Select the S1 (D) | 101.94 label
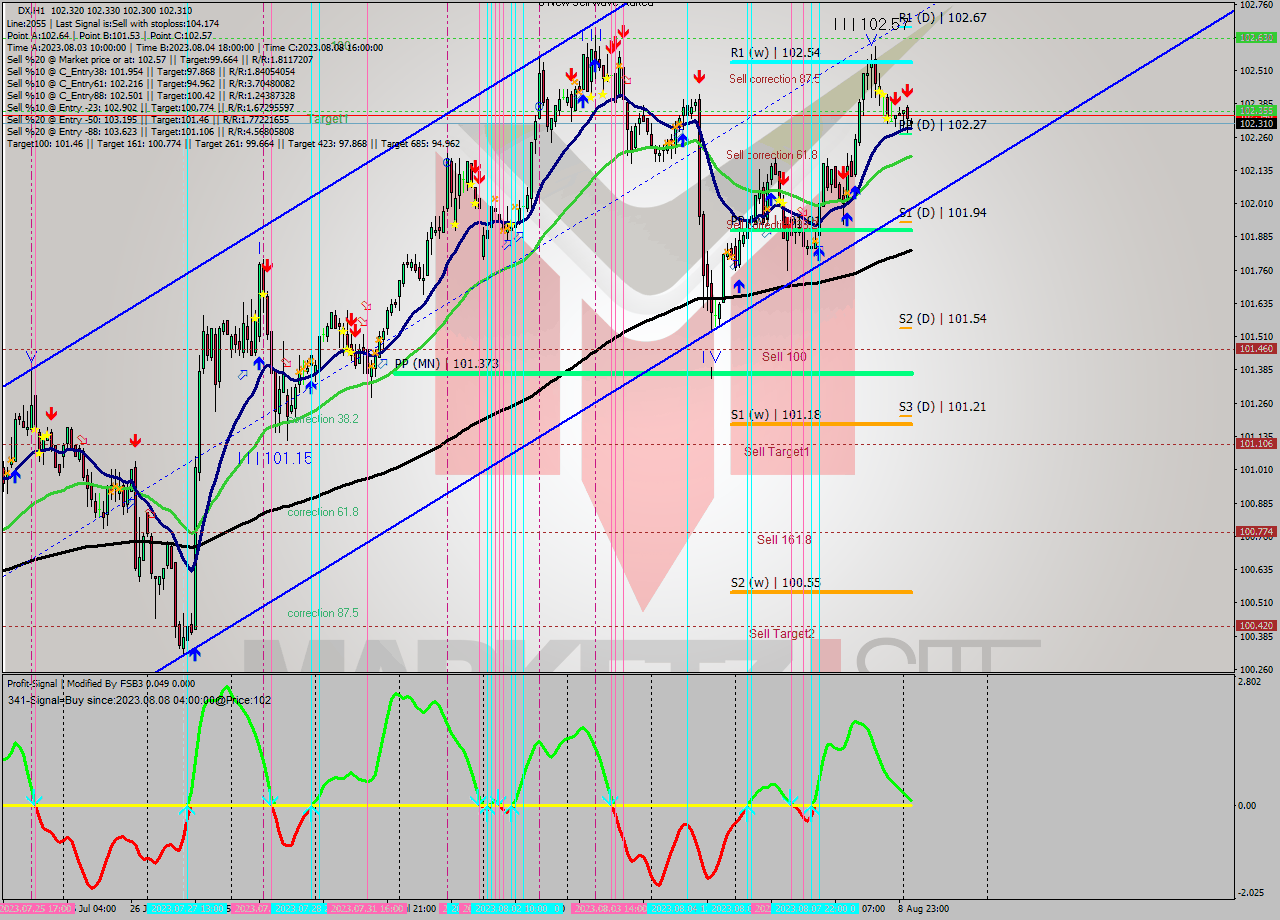 (x=943, y=213)
